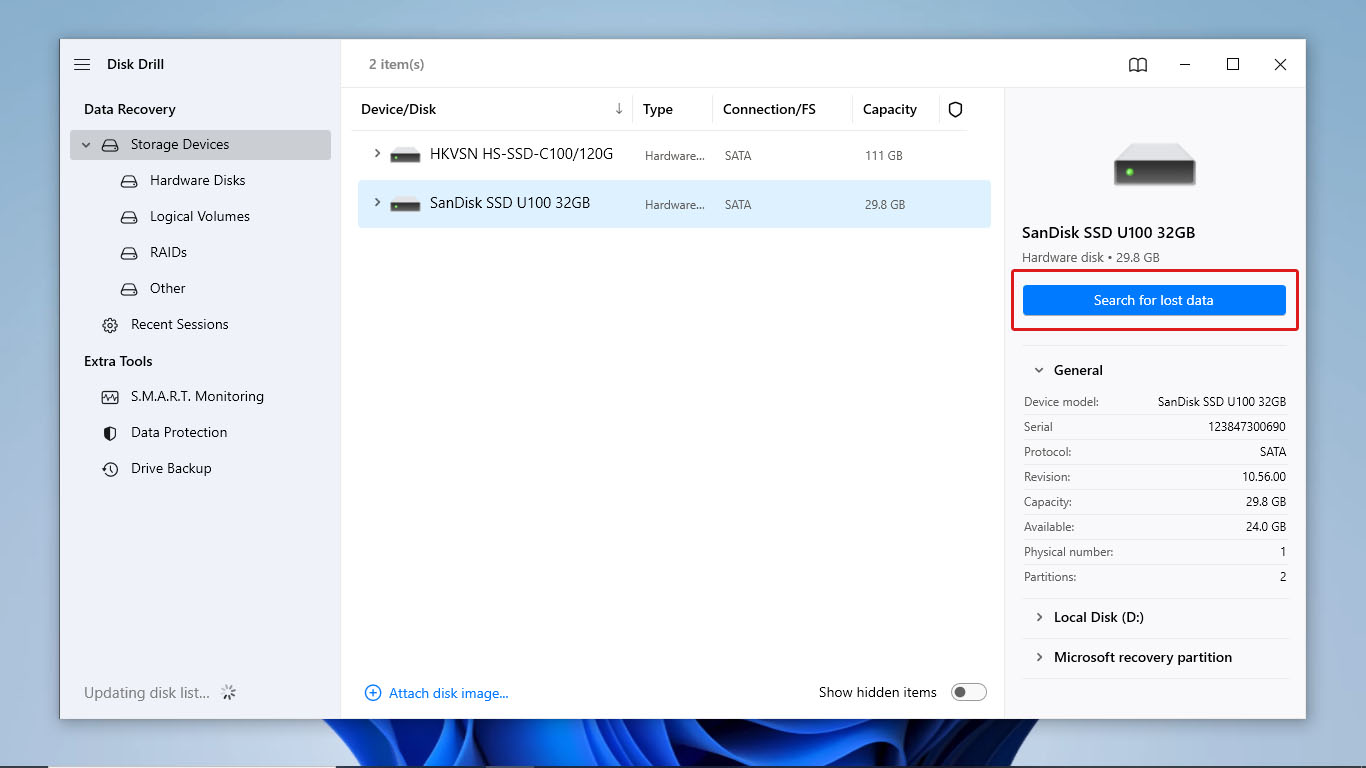The image size is (1366, 768).
Task: Click the Device model value in General
Action: click(1222, 402)
